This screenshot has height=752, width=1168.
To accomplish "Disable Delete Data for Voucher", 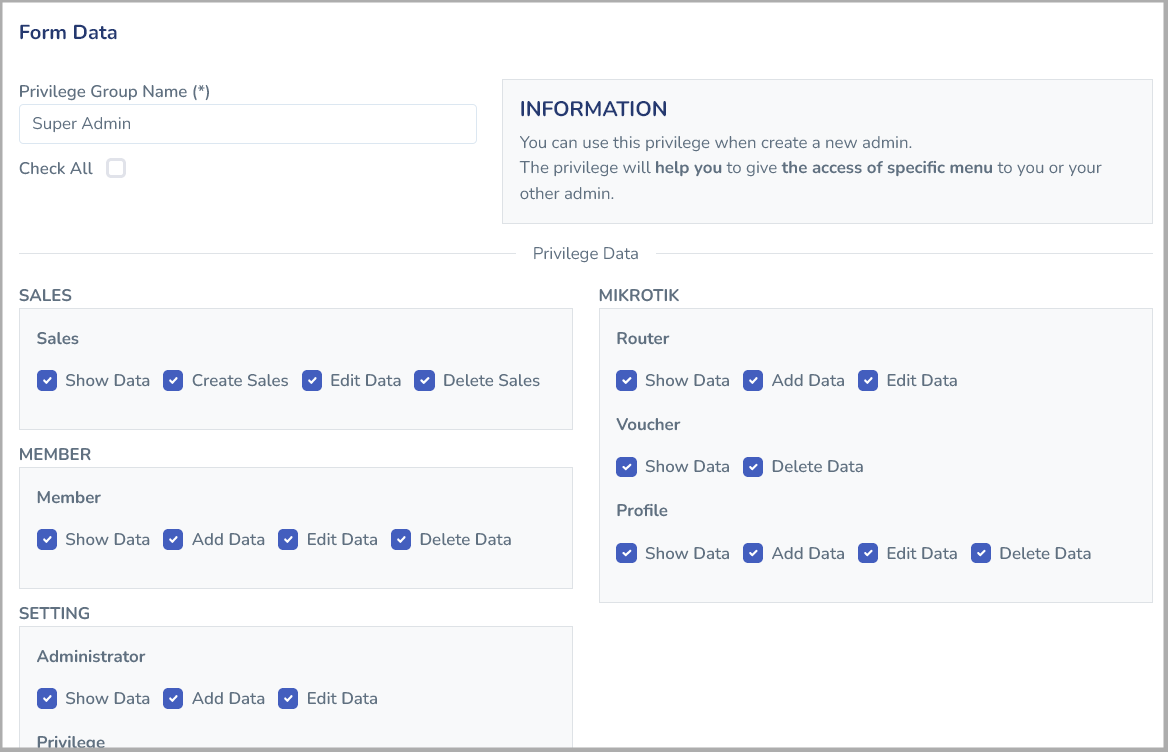I will [x=753, y=467].
